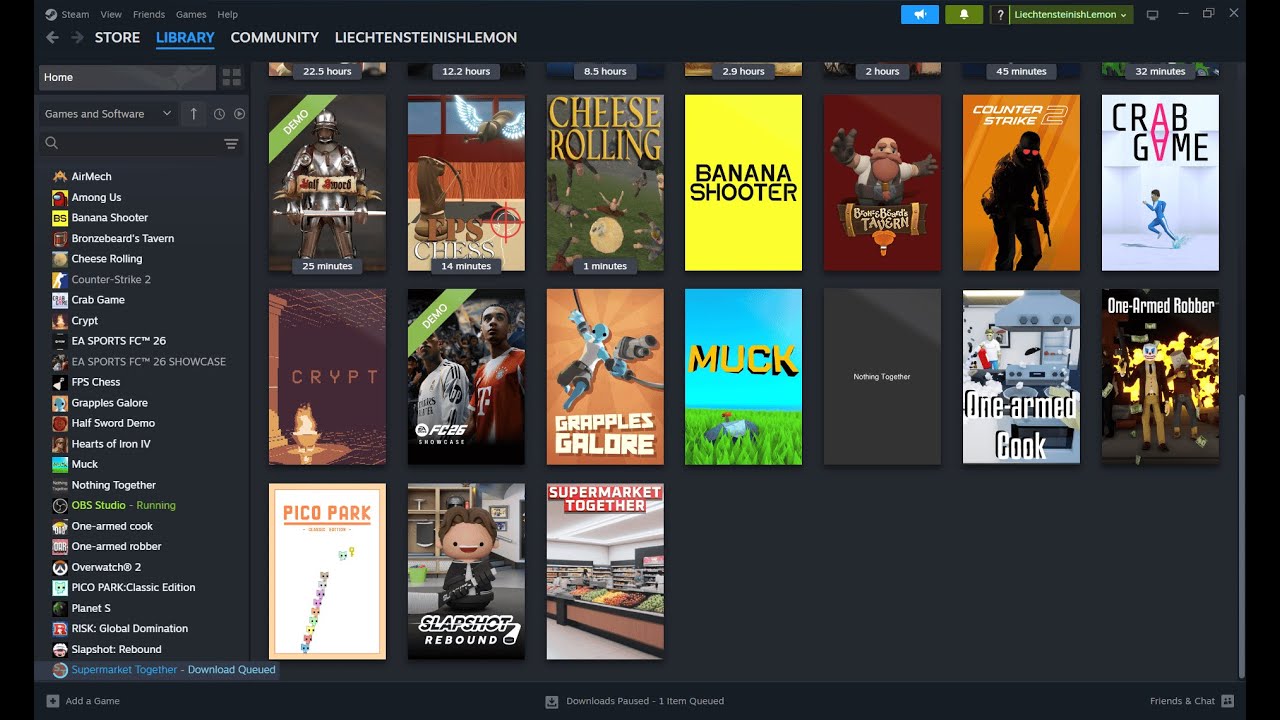This screenshot has width=1280, height=720.
Task: Open the Friends menu
Action: tap(149, 14)
